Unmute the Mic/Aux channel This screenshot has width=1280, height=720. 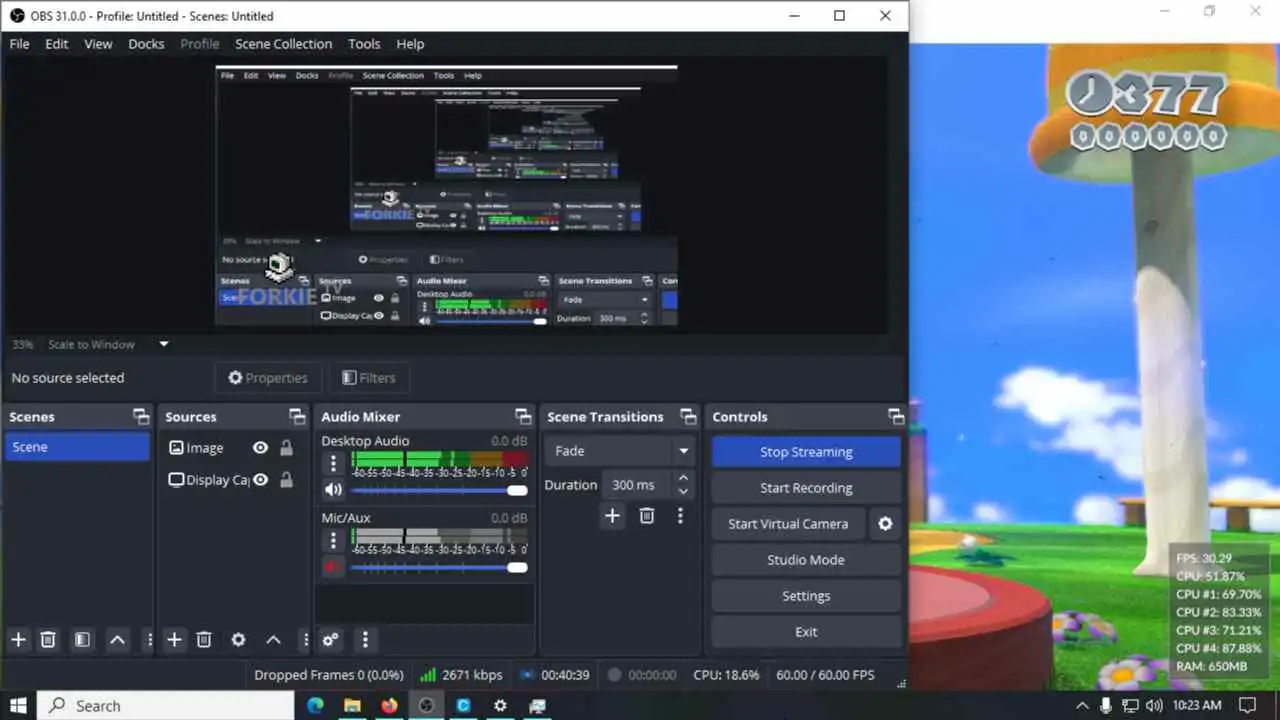coord(333,567)
